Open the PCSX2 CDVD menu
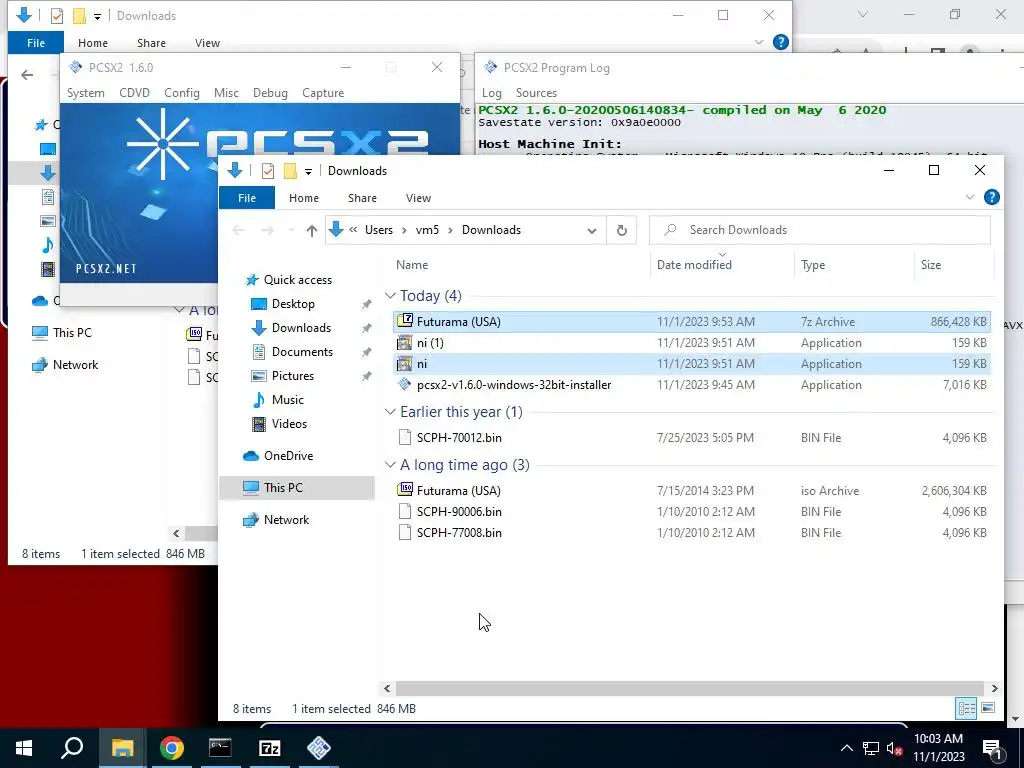The image size is (1024, 768). (x=135, y=93)
